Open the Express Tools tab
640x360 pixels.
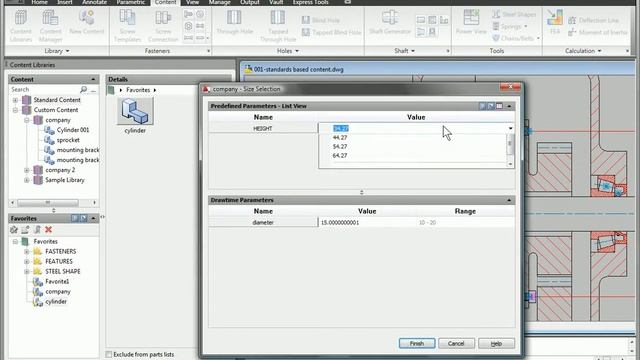pos(310,2)
